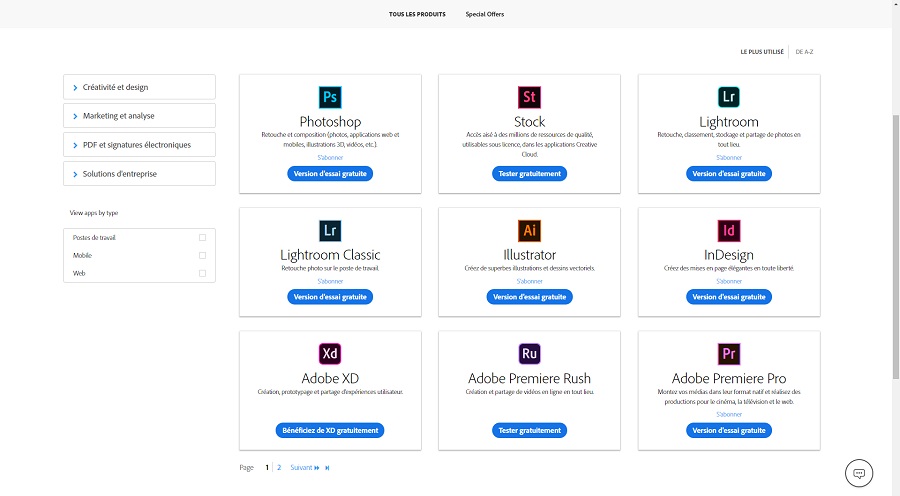This screenshot has height=496, width=900.
Task: Click S'abonner link under Photoshop
Action: [x=330, y=157]
